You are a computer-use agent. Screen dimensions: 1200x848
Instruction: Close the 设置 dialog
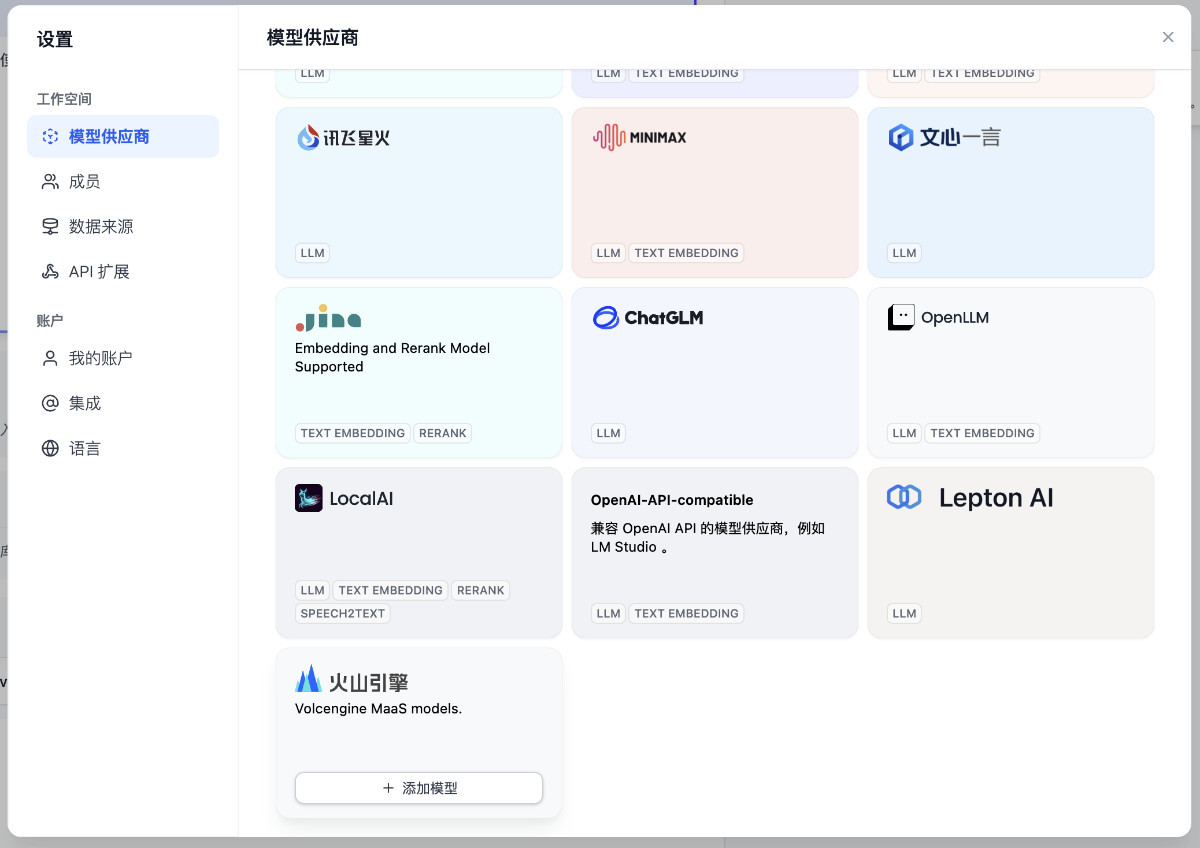[1168, 37]
